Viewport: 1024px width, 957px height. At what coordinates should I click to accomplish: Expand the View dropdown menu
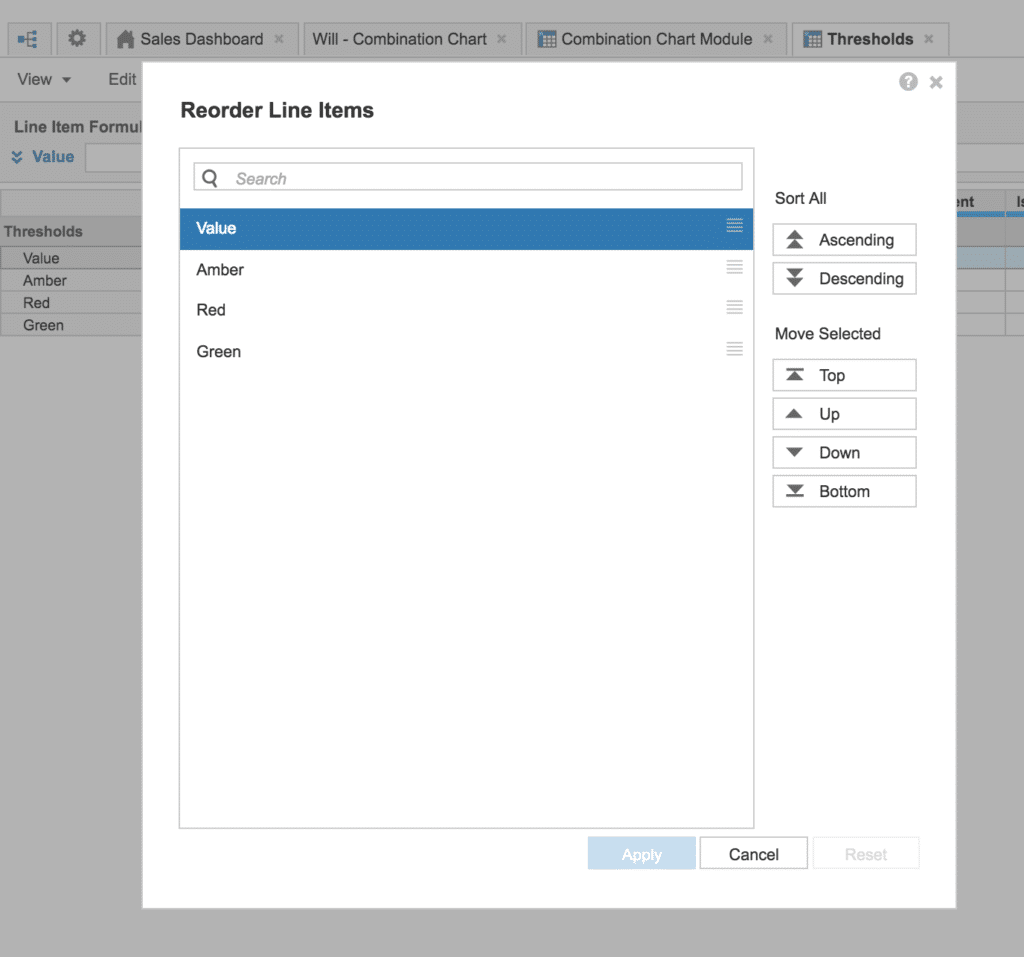tap(44, 79)
